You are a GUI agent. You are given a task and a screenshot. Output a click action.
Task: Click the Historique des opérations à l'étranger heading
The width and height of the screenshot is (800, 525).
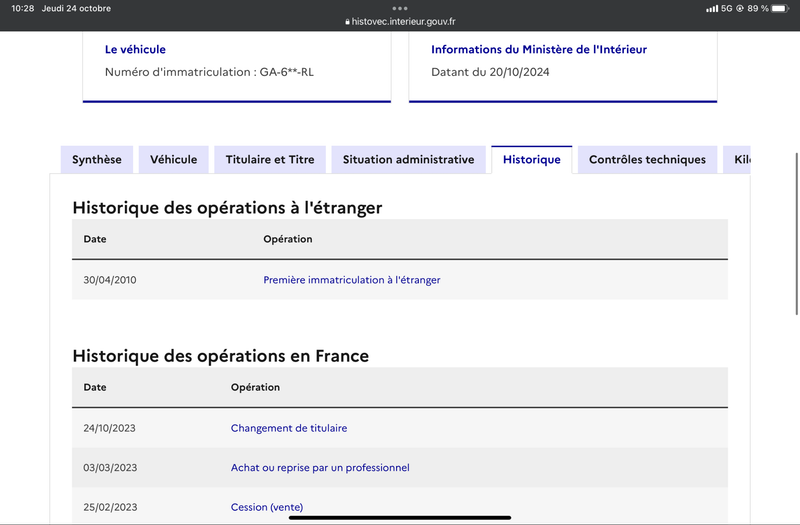point(227,208)
